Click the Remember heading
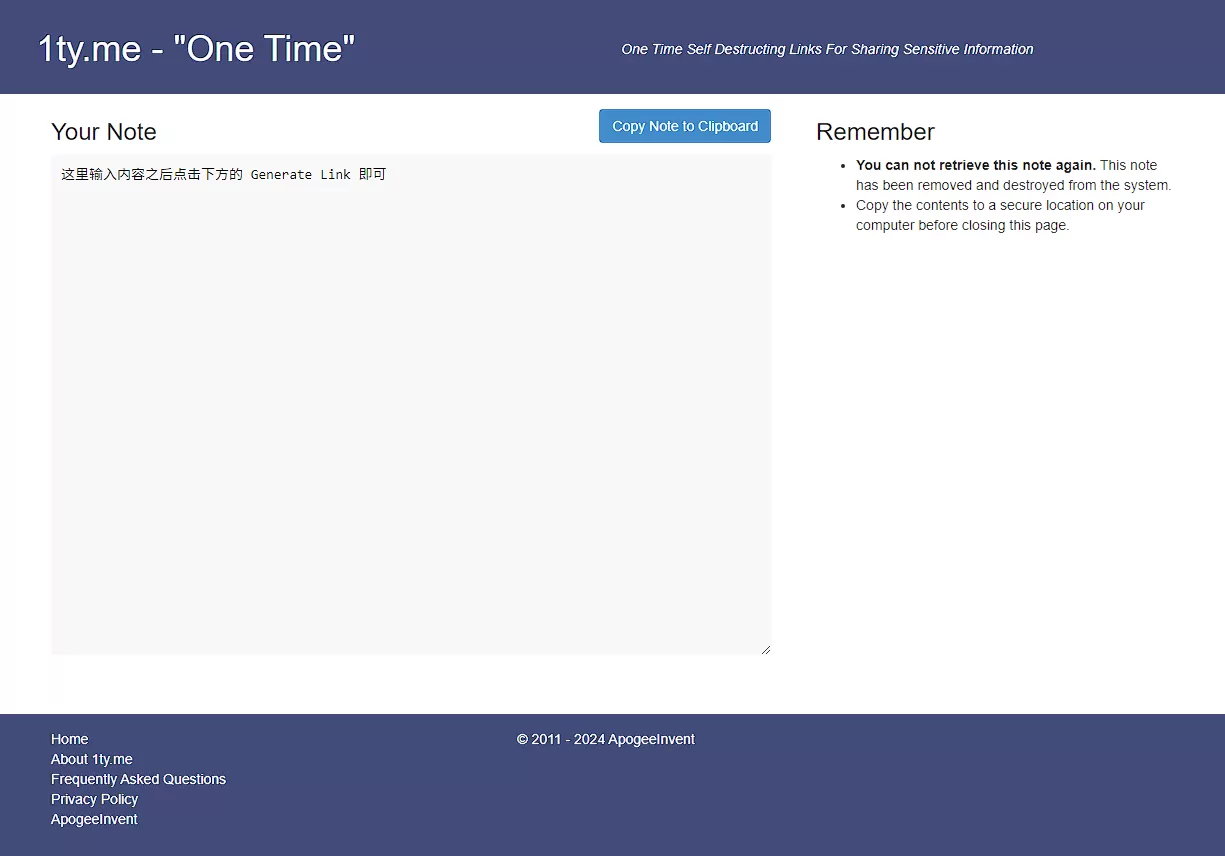The height and width of the screenshot is (856, 1225). coord(875,132)
